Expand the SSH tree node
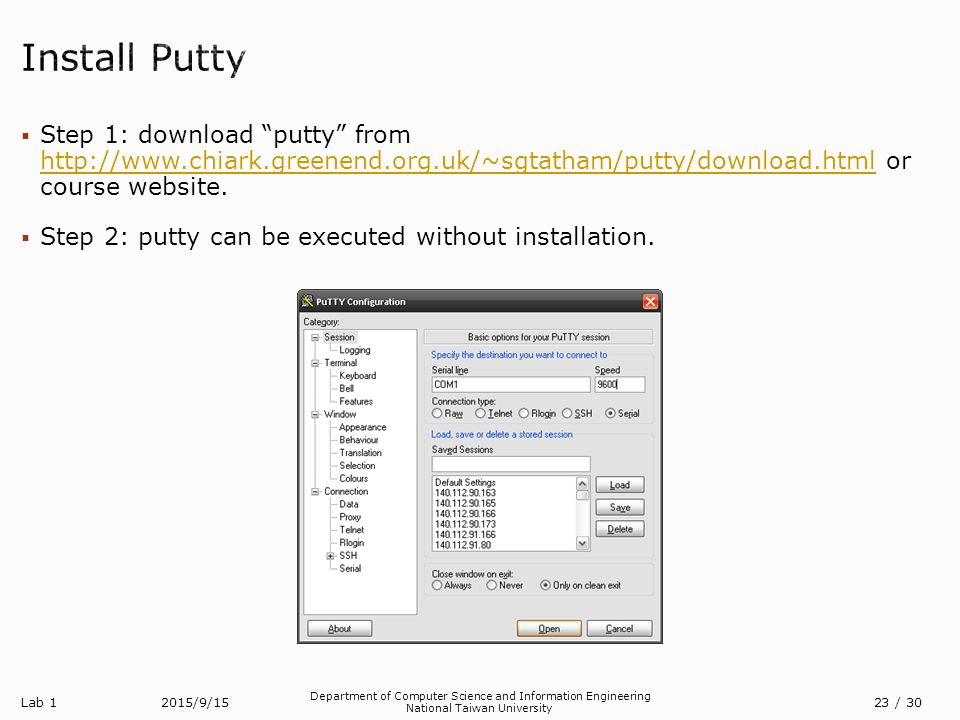Viewport: 960px width, 720px height. click(330, 556)
